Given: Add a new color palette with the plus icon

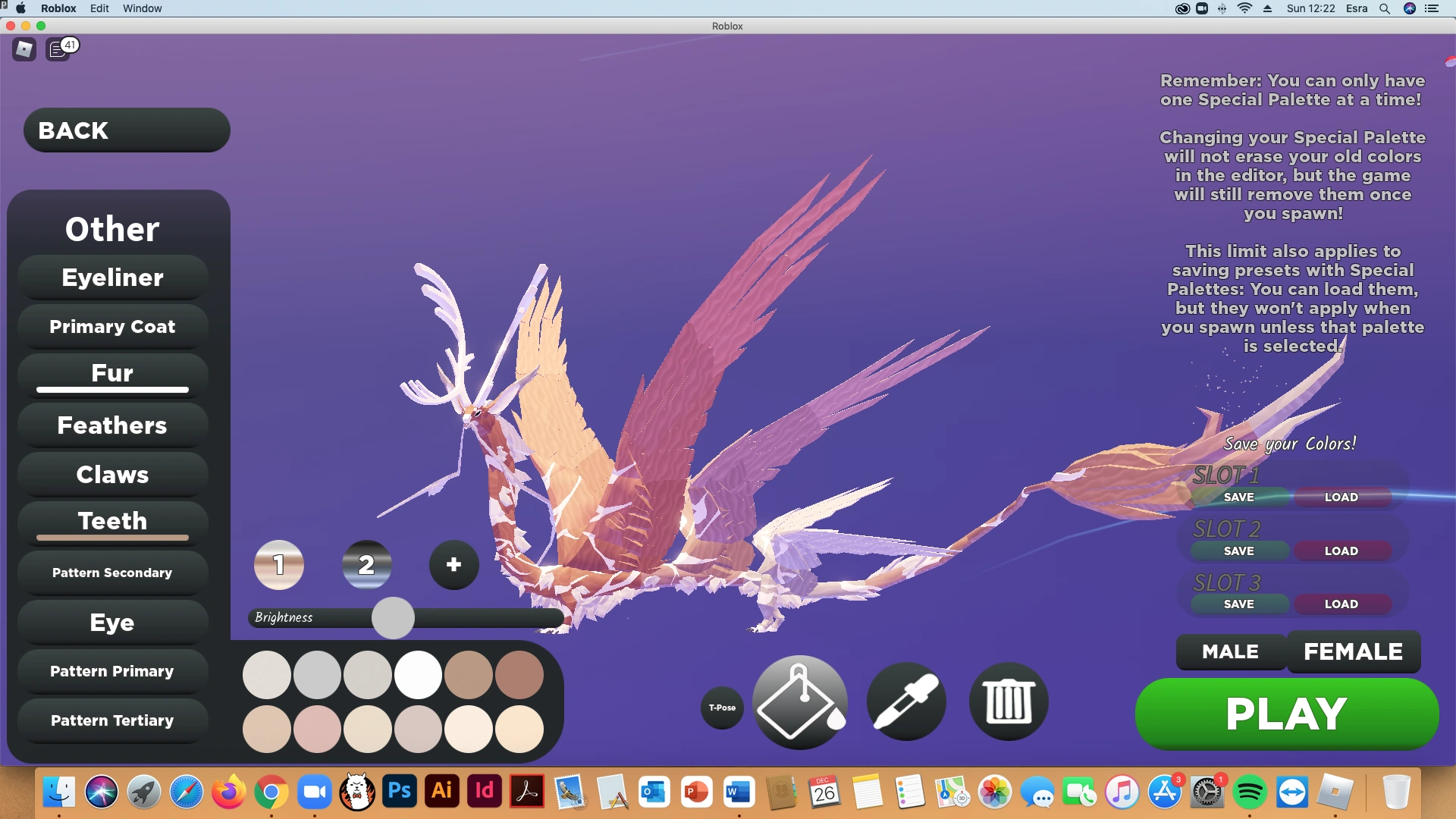Looking at the screenshot, I should click(x=453, y=564).
